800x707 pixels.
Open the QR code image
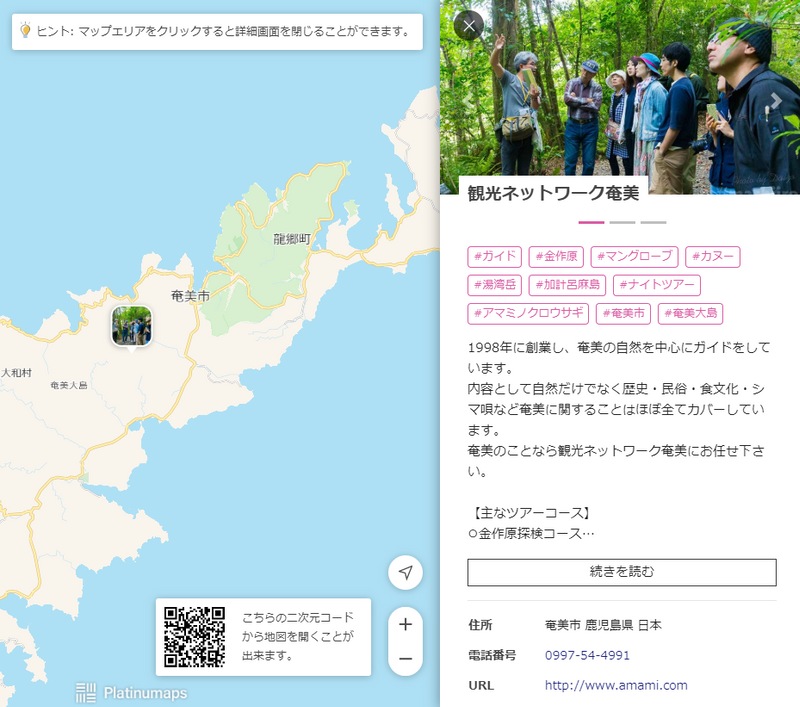tap(194, 637)
